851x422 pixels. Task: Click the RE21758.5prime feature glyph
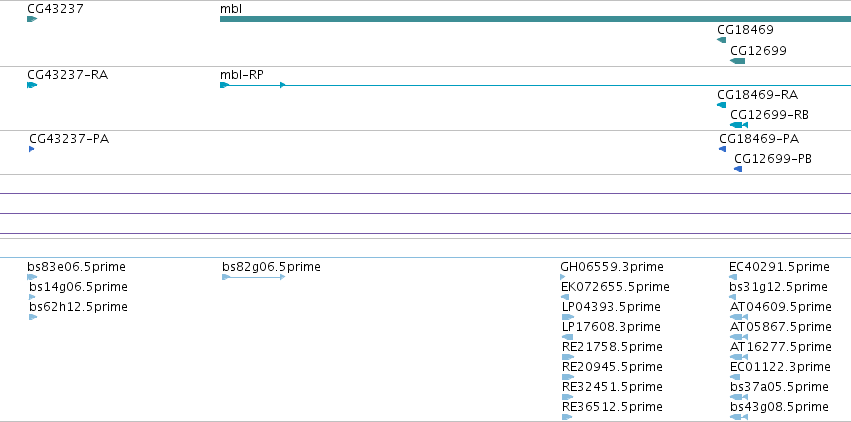pos(568,357)
